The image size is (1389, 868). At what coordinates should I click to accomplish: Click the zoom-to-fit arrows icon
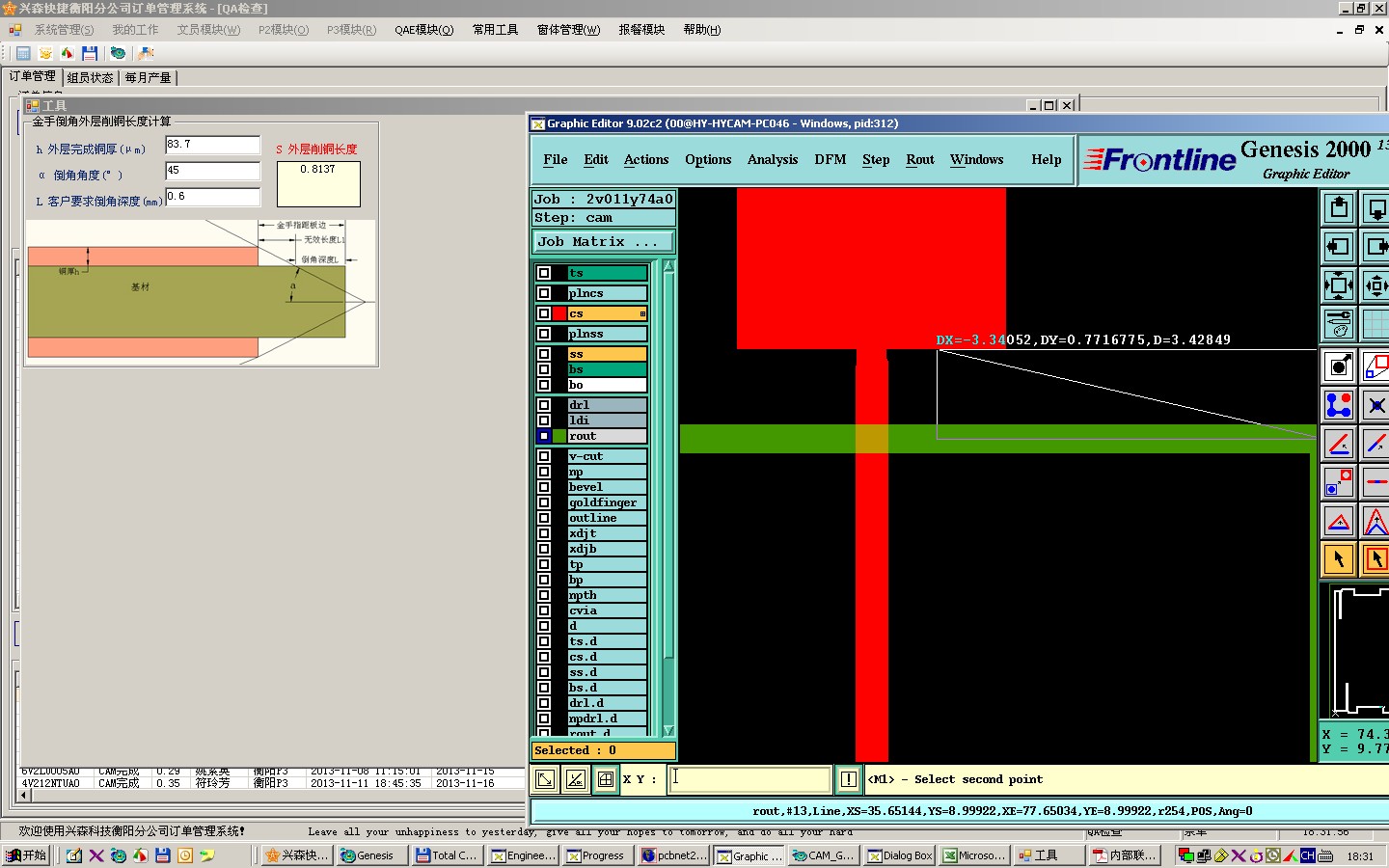[x=1338, y=285]
